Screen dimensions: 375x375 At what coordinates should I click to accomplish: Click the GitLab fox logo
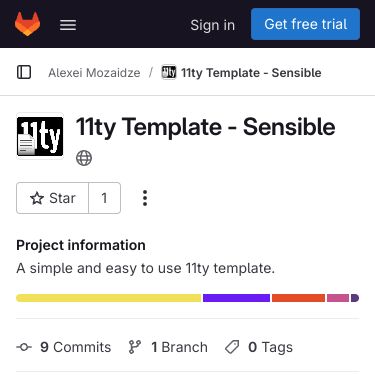pyautogui.click(x=27, y=24)
